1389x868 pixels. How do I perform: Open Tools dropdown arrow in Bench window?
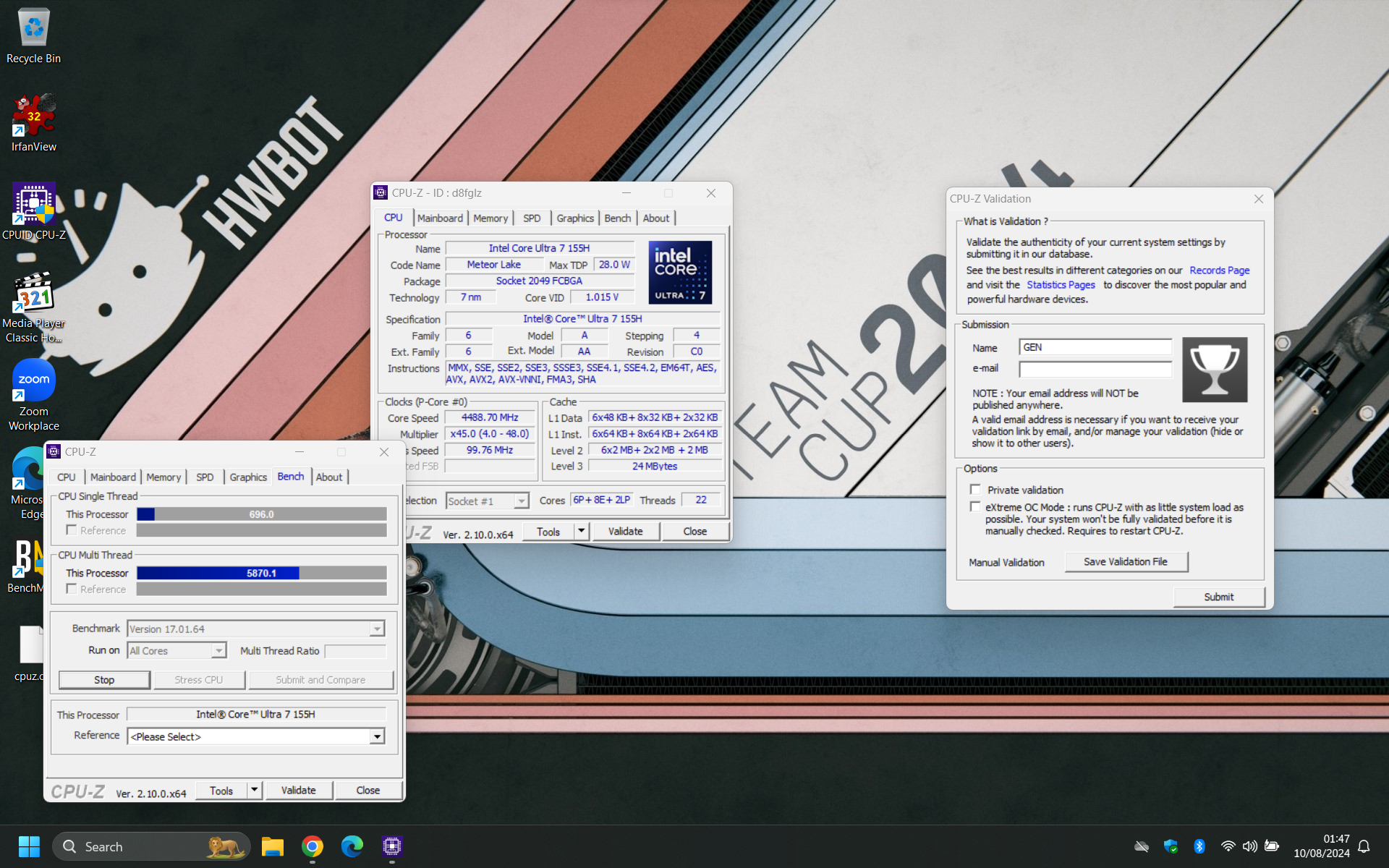[x=254, y=790]
